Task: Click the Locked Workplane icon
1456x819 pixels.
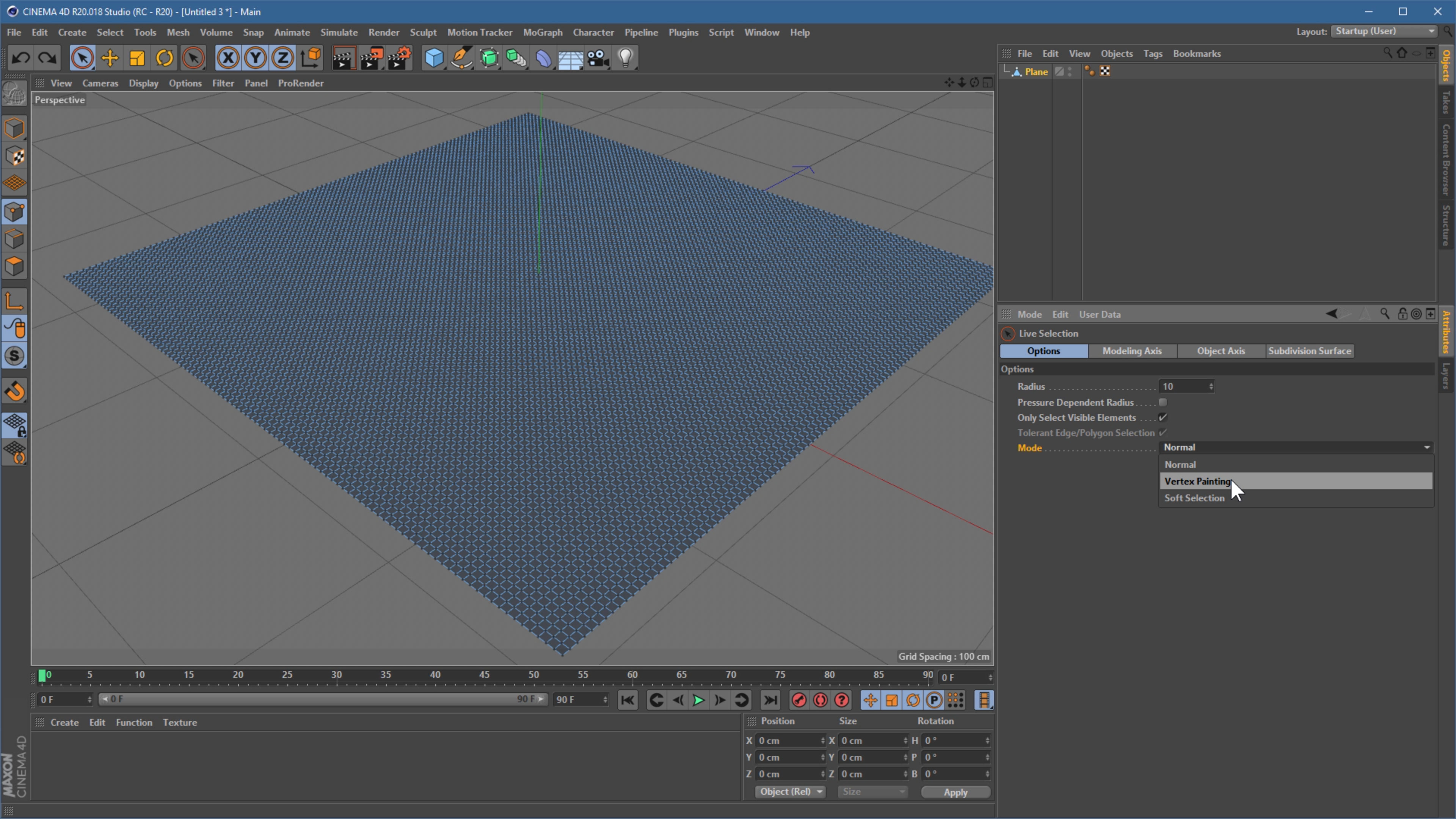Action: (15, 425)
